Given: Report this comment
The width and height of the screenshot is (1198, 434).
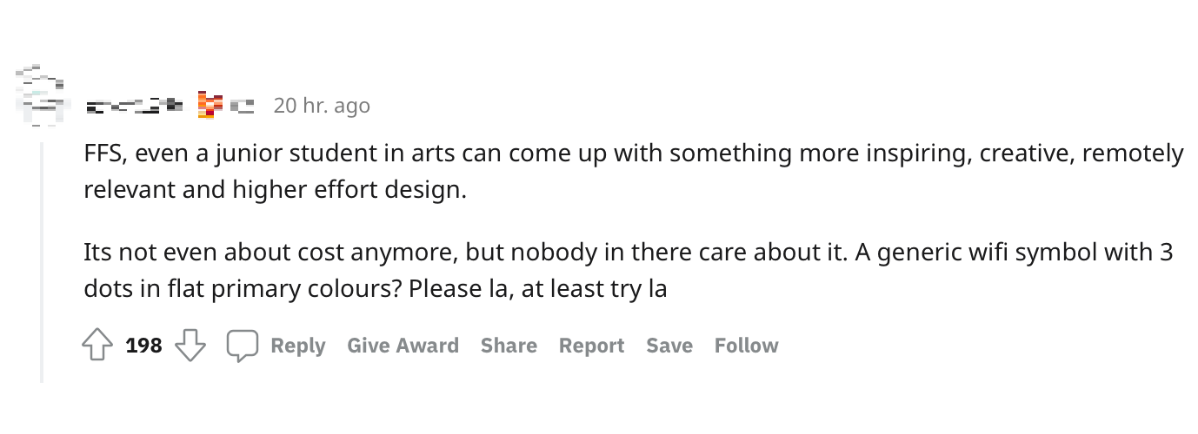Looking at the screenshot, I should point(591,345).
